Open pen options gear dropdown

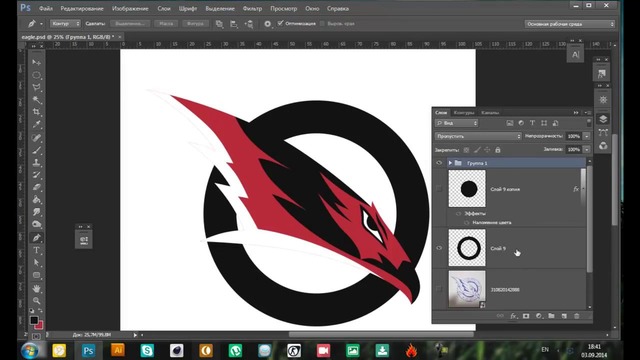[267, 24]
